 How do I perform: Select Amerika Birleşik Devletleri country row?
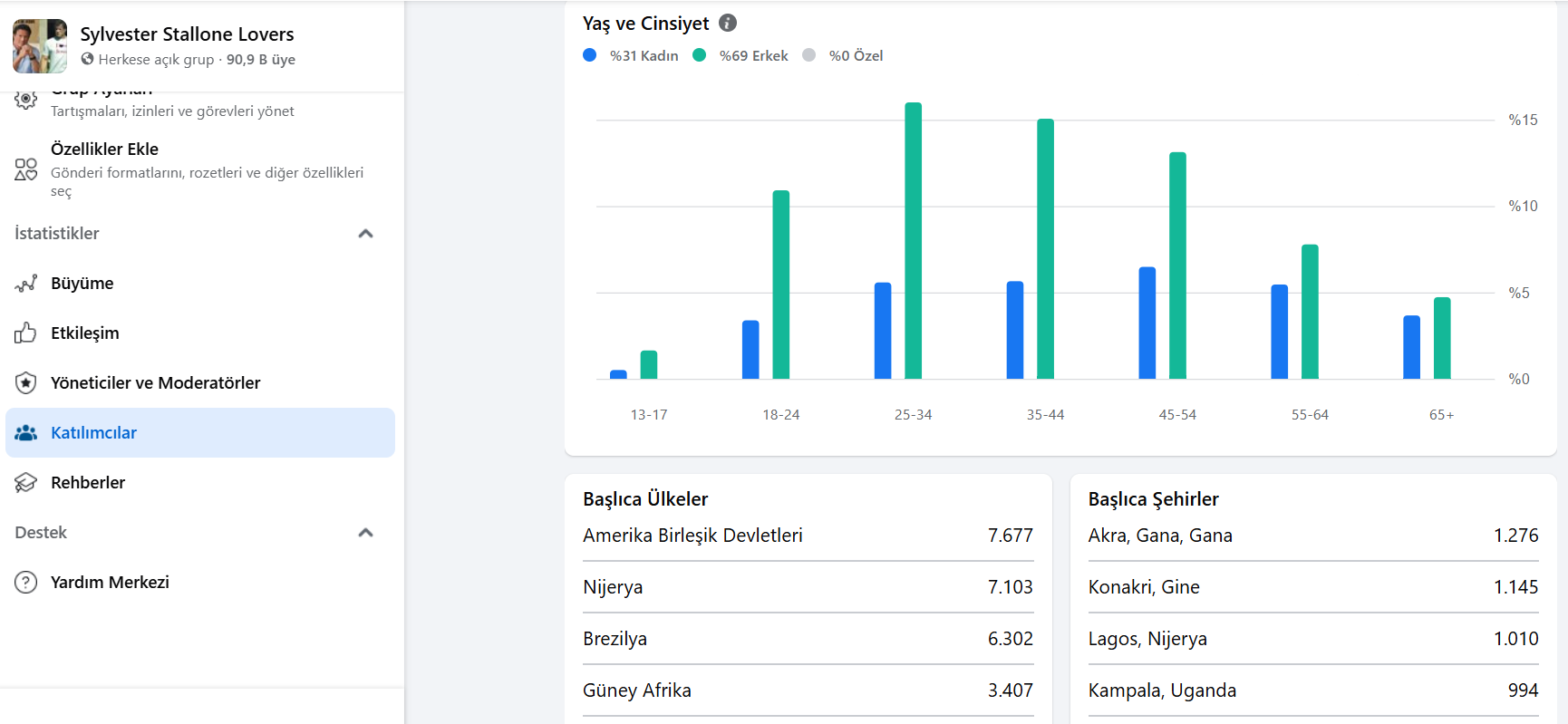pyautogui.click(x=808, y=536)
